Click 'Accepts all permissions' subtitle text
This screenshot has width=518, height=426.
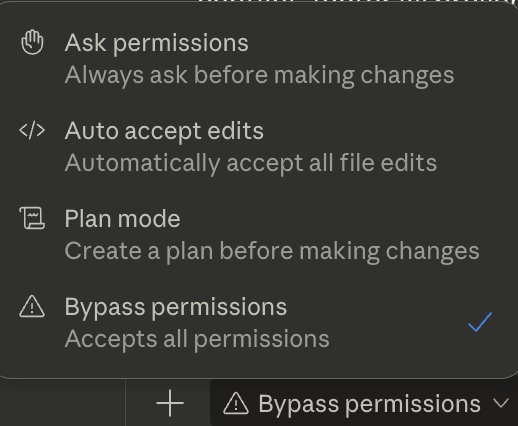197,339
